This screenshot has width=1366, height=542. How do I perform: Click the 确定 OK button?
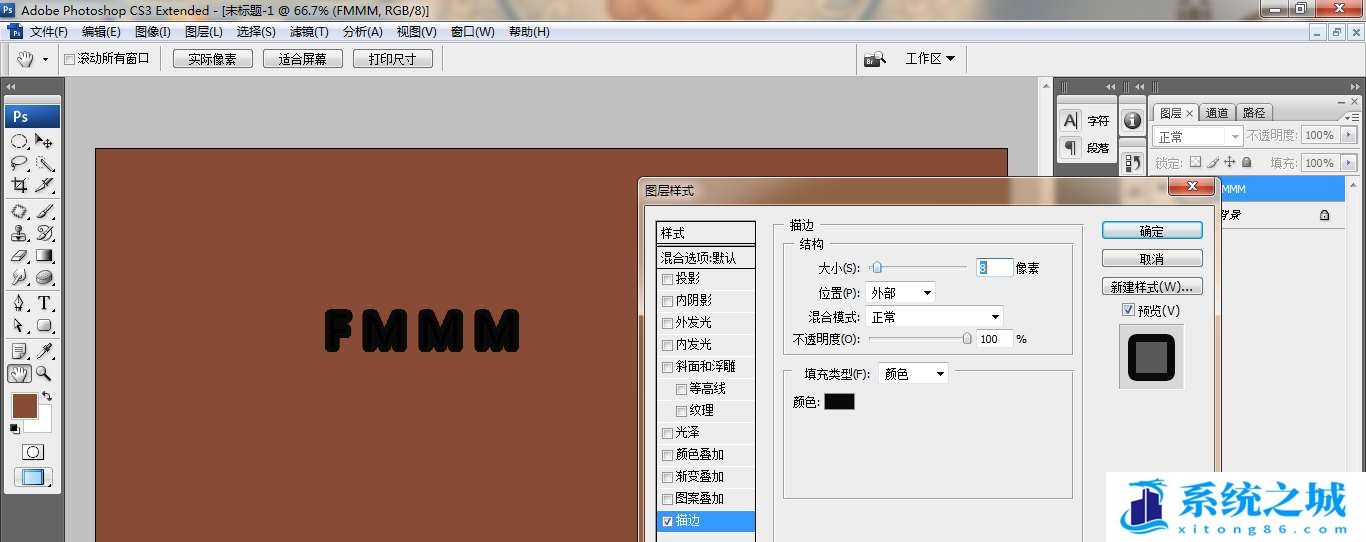(1151, 231)
